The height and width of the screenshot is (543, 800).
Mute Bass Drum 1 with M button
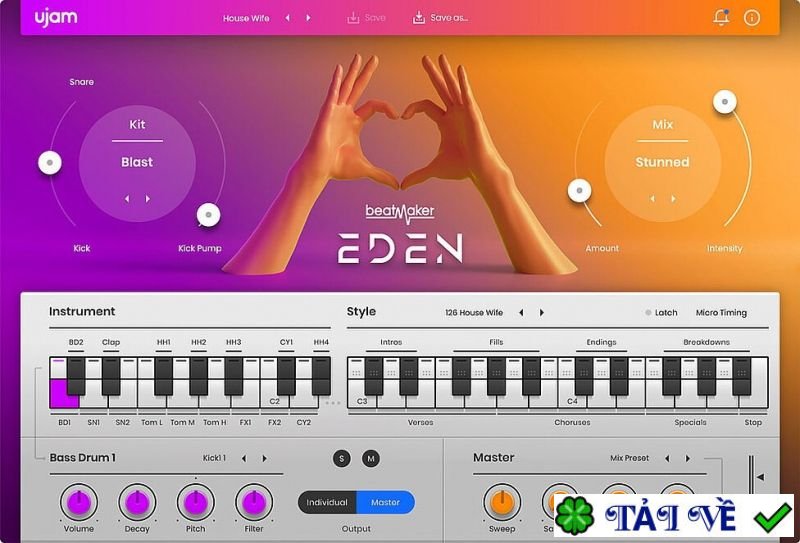[371, 458]
